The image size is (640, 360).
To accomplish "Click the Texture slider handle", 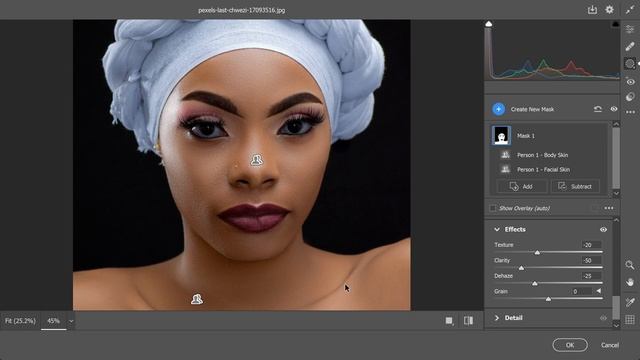I will pos(537,253).
